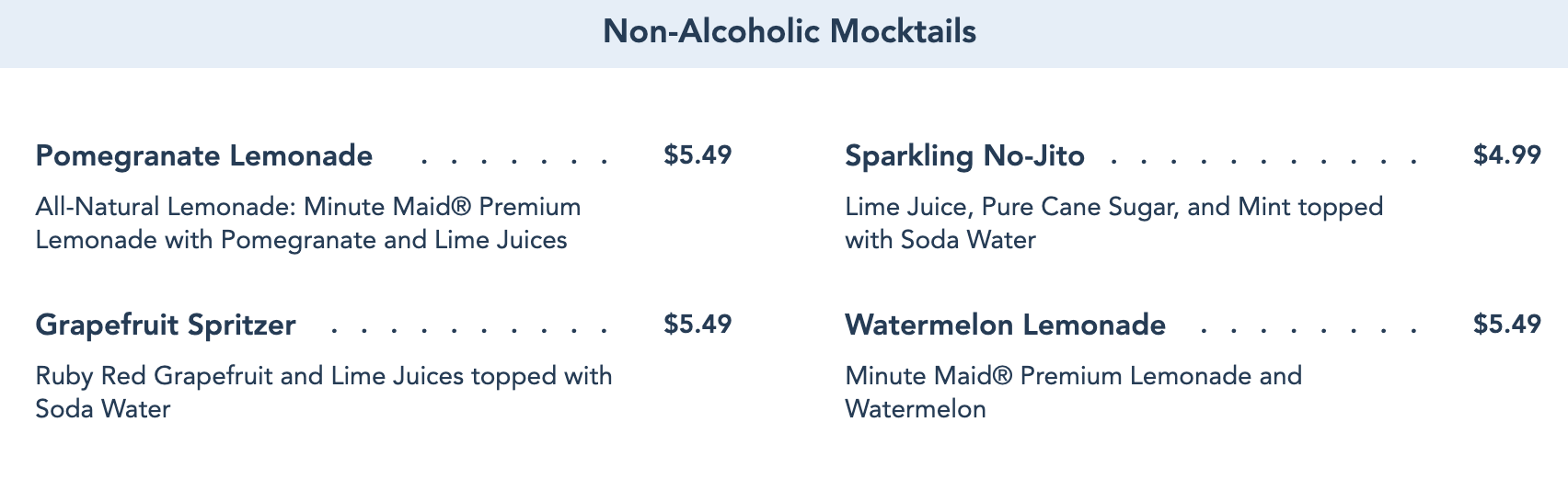The width and height of the screenshot is (1568, 502).
Task: Click the Grapefruit Spritzer ingredients description
Action: click(323, 393)
